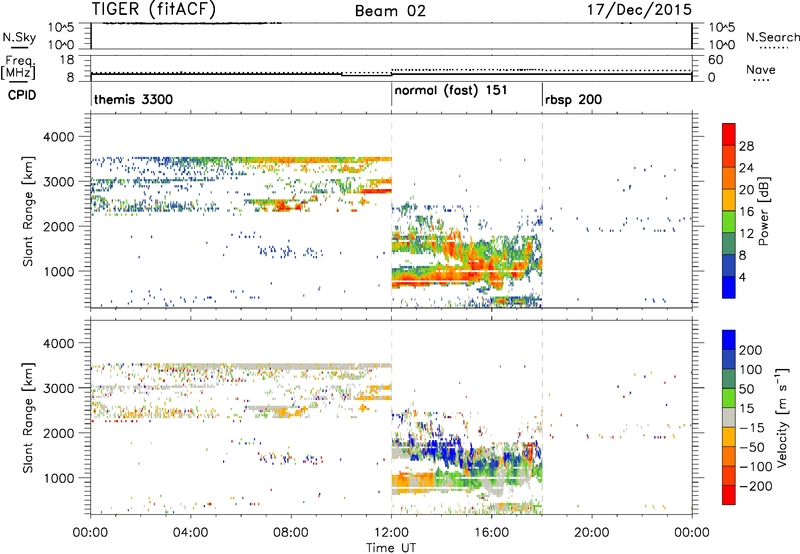Click the -50 label on velocity colorbar

click(752, 447)
